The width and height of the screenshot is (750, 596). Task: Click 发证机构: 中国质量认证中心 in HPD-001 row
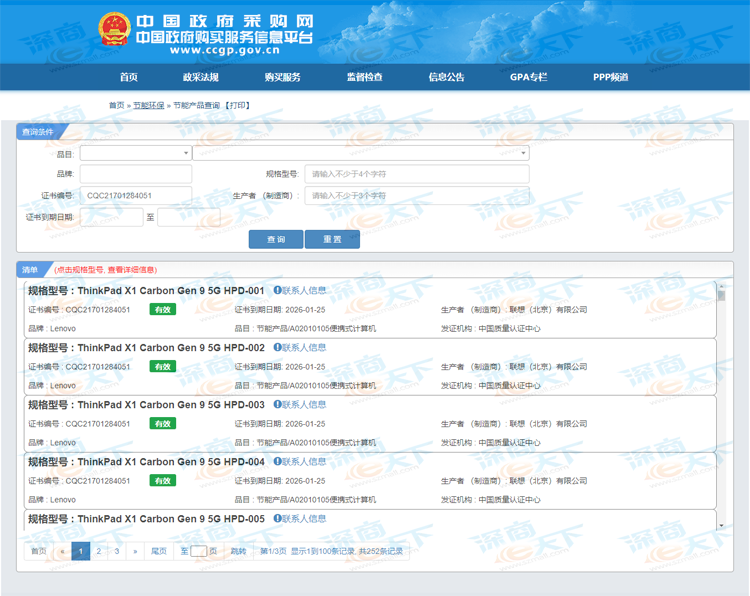(x=491, y=329)
